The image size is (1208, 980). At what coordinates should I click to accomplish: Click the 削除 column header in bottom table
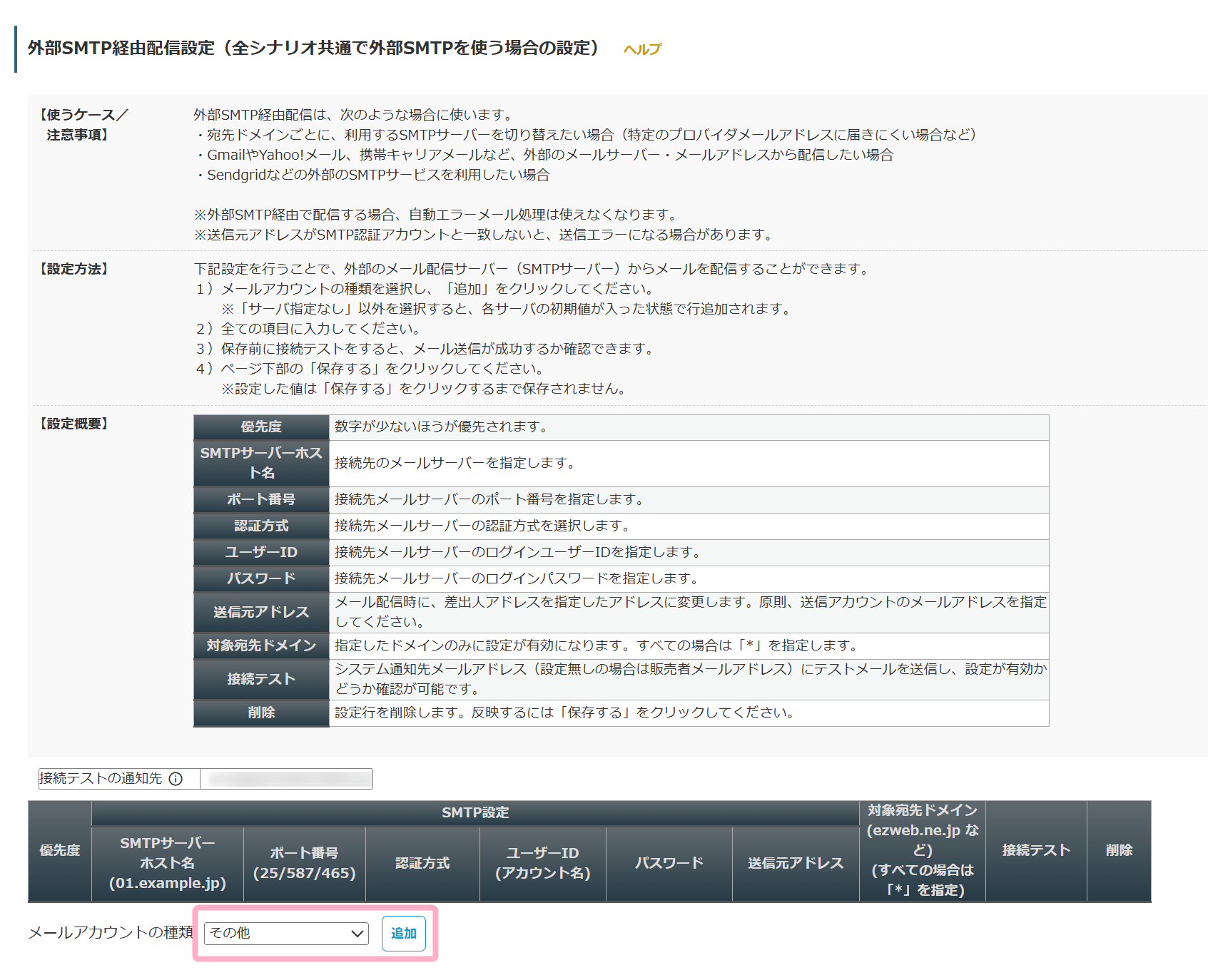(1119, 851)
